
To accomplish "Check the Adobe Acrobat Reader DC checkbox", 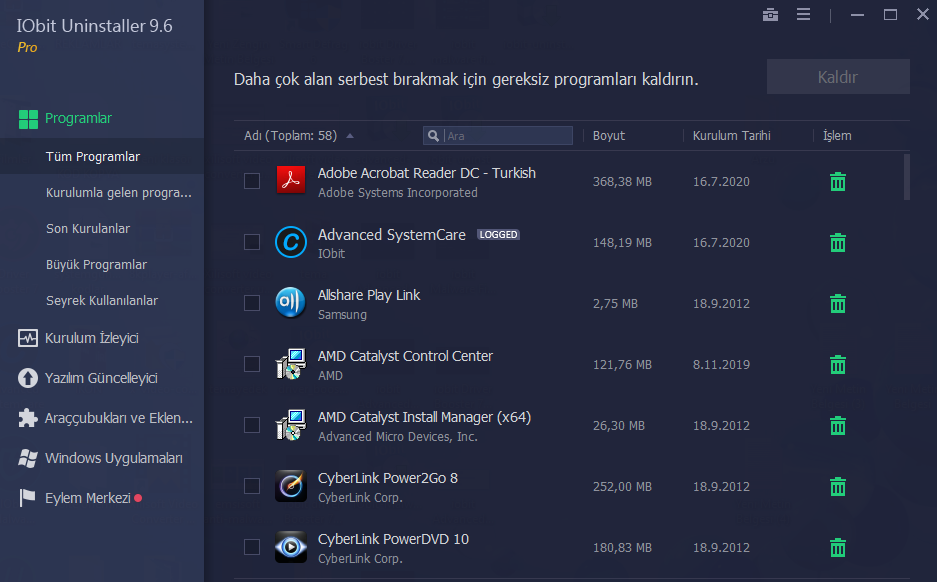I will point(252,180).
